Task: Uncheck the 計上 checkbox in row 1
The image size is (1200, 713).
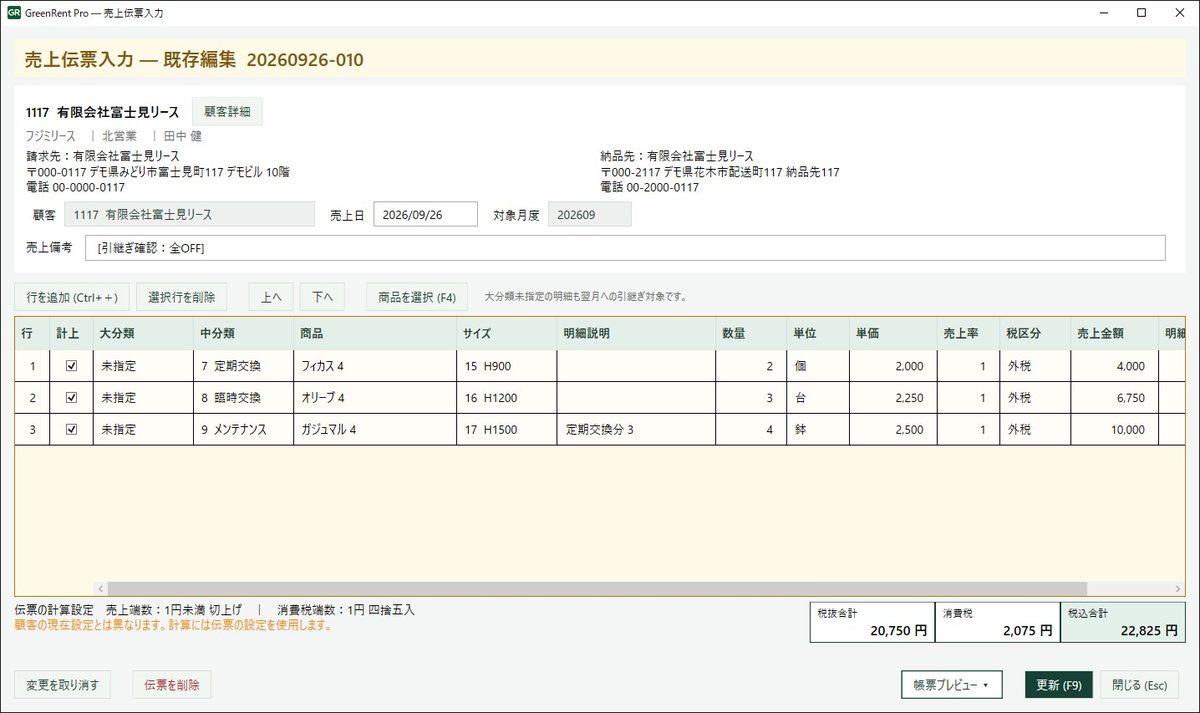Action: [71, 366]
